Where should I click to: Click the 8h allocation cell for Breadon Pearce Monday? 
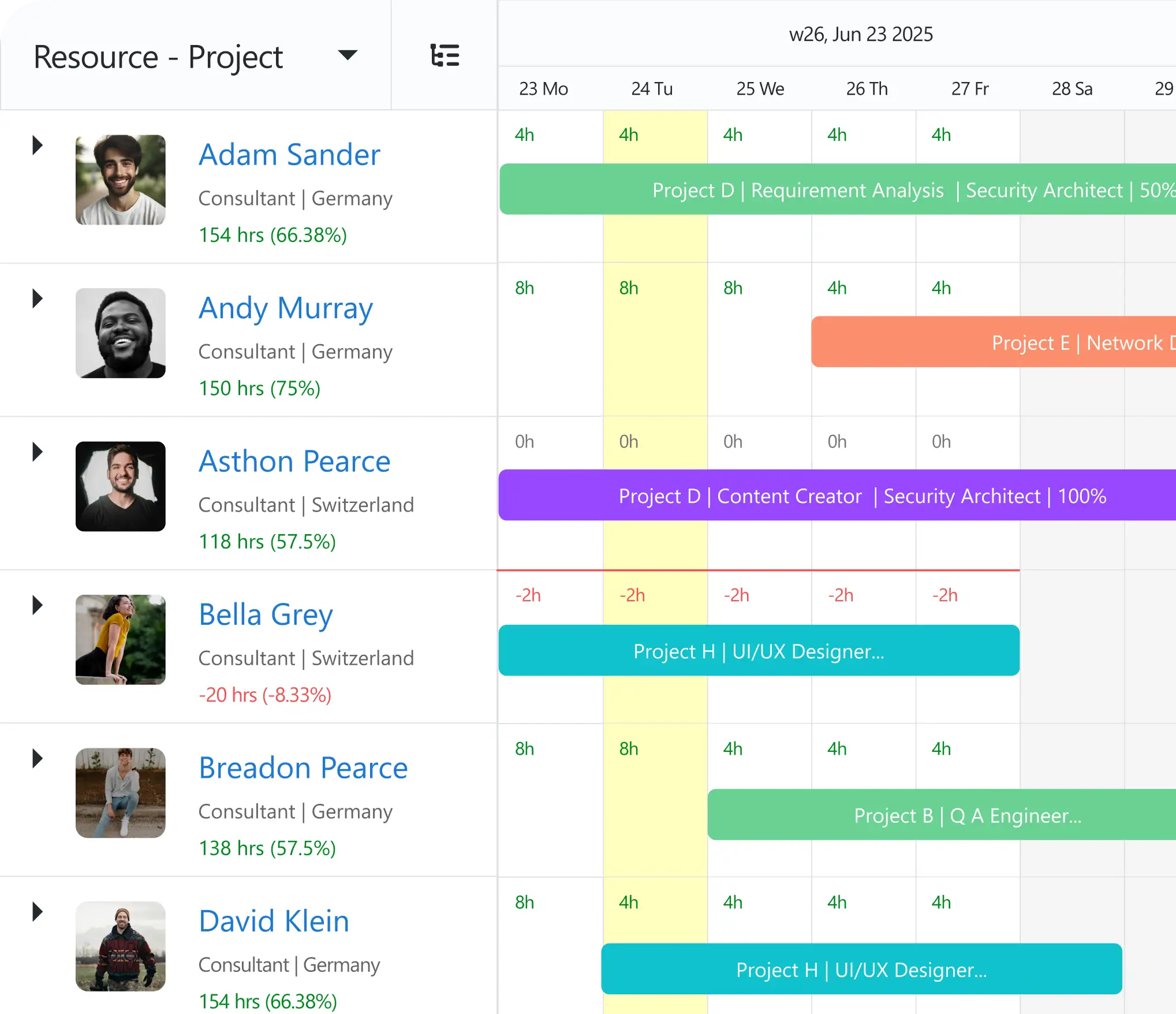tap(524, 748)
